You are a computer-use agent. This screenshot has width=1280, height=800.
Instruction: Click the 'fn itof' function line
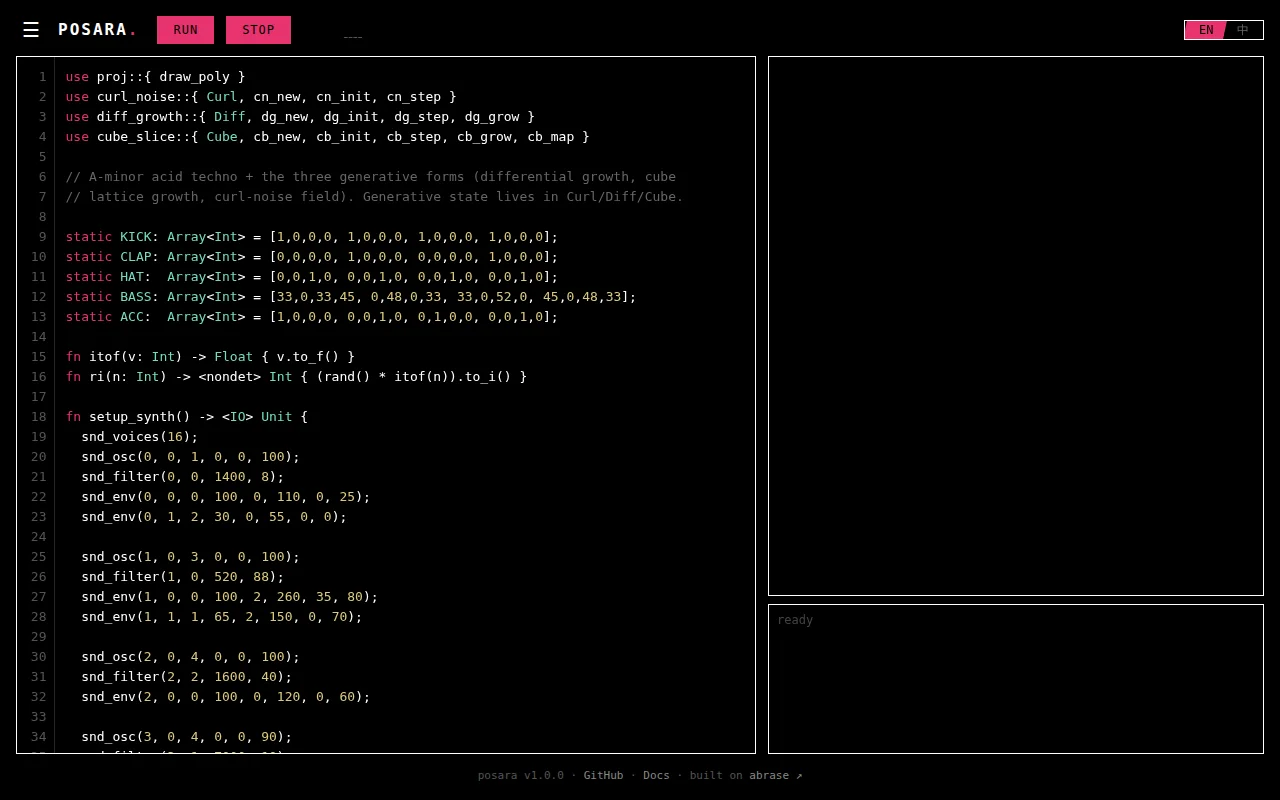210,357
